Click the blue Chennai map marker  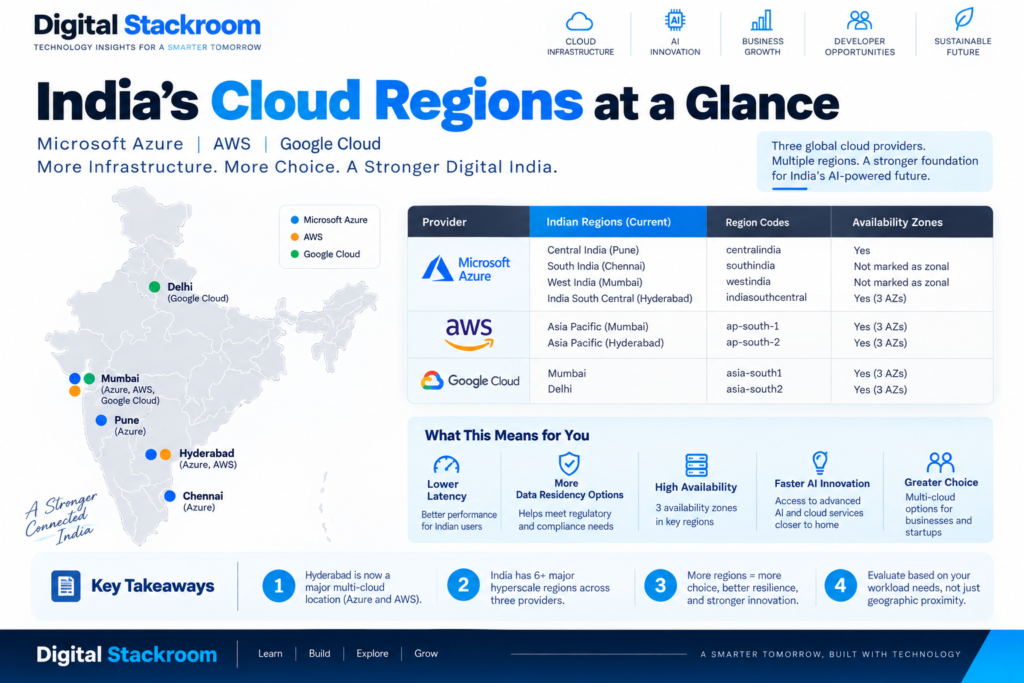click(x=170, y=496)
